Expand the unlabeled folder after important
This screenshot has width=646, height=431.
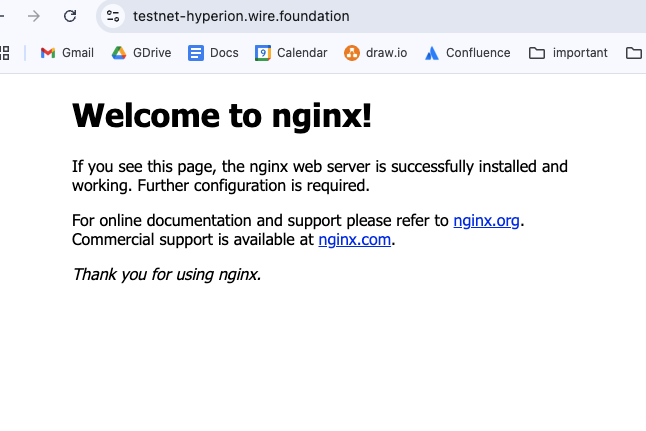pos(633,53)
